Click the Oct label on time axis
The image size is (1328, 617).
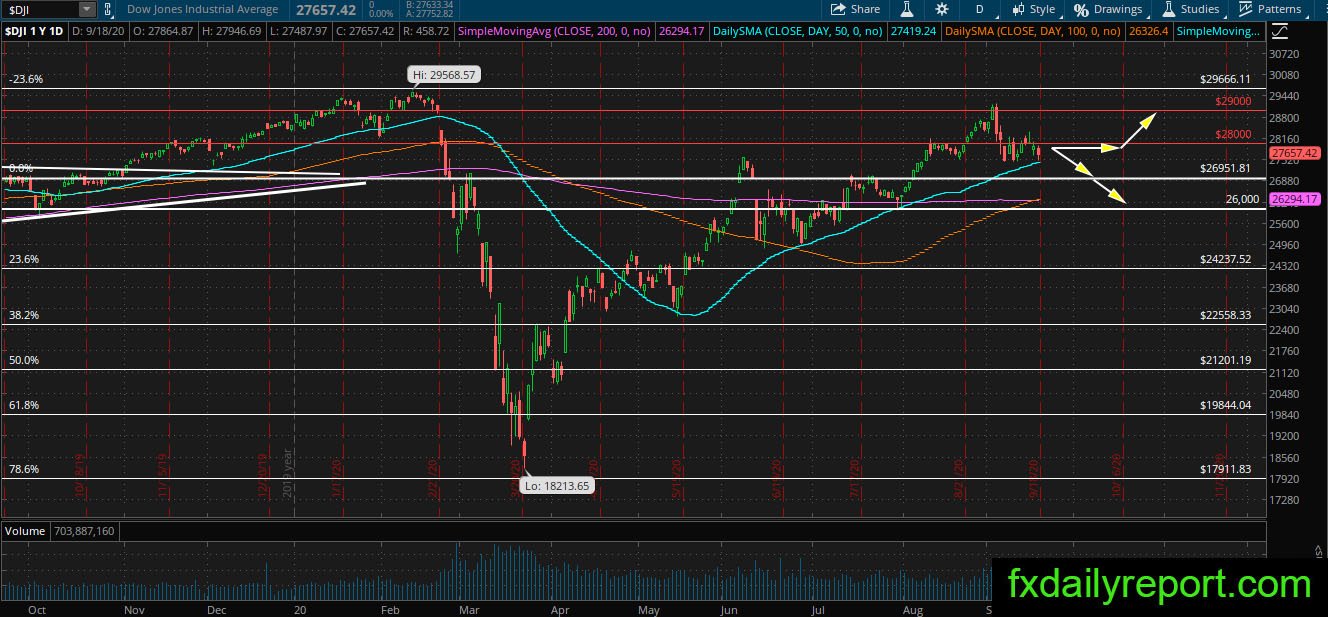pos(37,608)
